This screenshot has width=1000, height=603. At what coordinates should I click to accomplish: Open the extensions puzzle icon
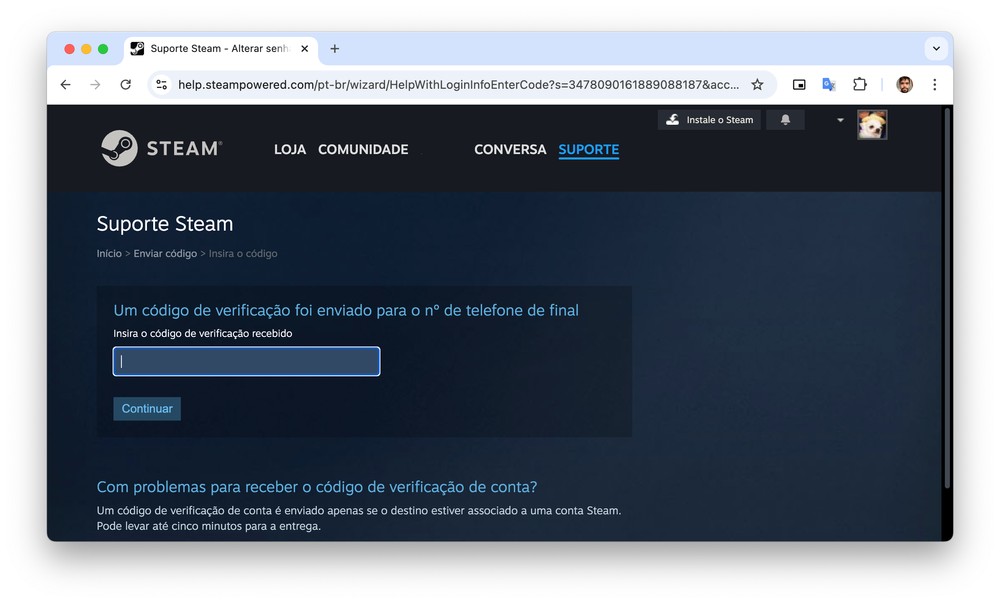[x=860, y=85]
